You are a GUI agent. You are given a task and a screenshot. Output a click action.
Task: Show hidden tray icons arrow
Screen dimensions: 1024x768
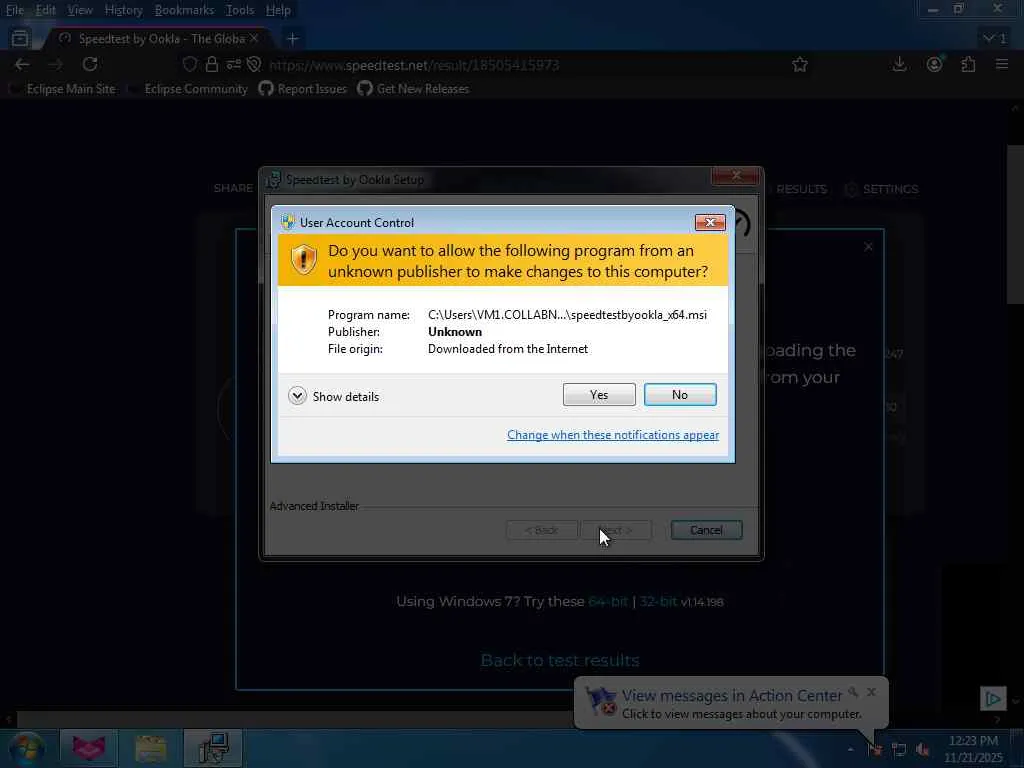(850, 750)
